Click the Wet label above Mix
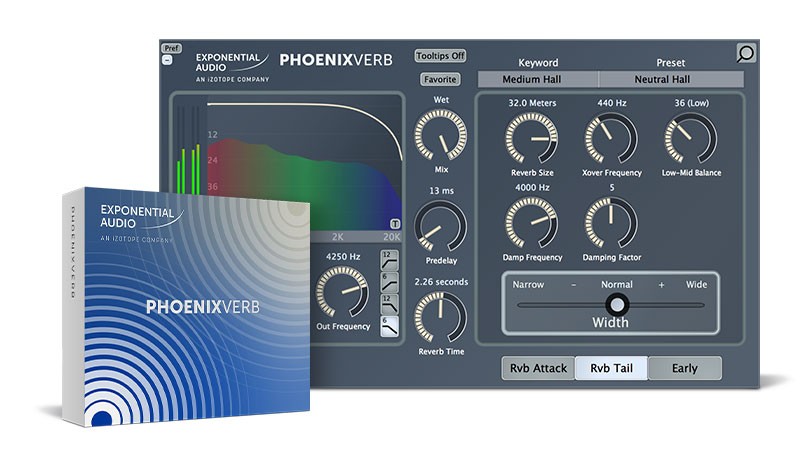Screen dimensions: 800x450 441,100
